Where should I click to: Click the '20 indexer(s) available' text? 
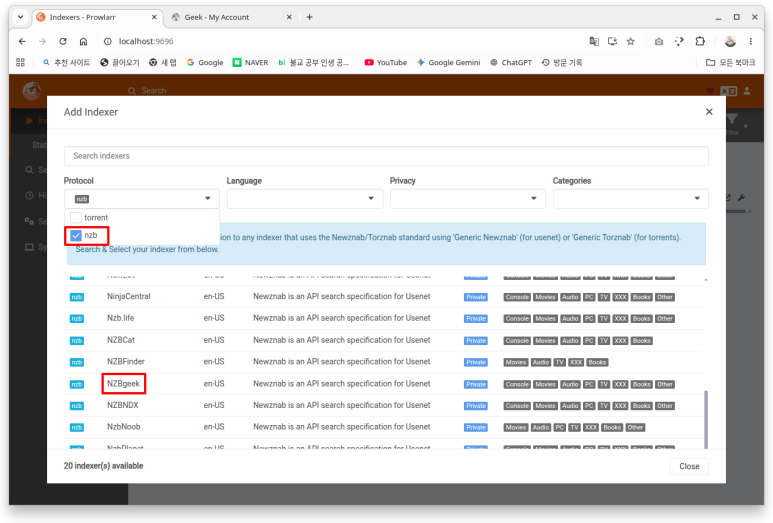104,466
